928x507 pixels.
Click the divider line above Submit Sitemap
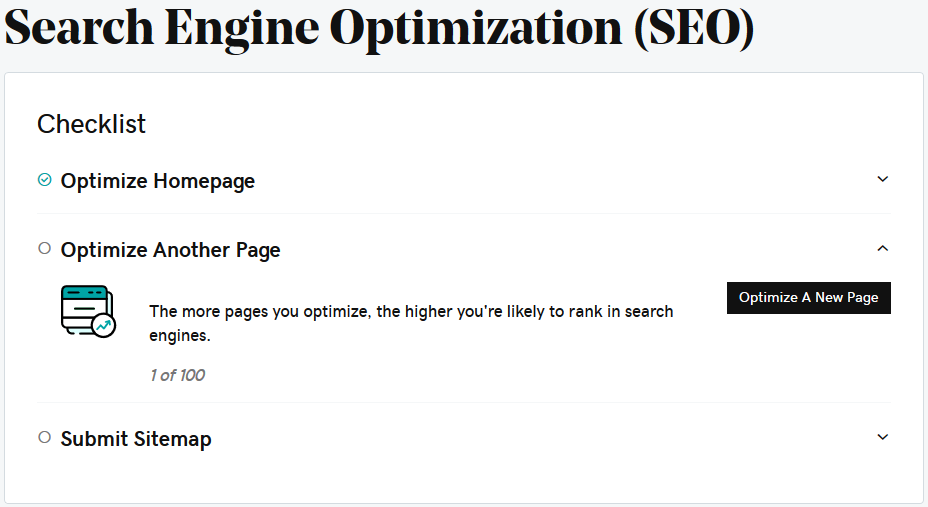pyautogui.click(x=463, y=402)
